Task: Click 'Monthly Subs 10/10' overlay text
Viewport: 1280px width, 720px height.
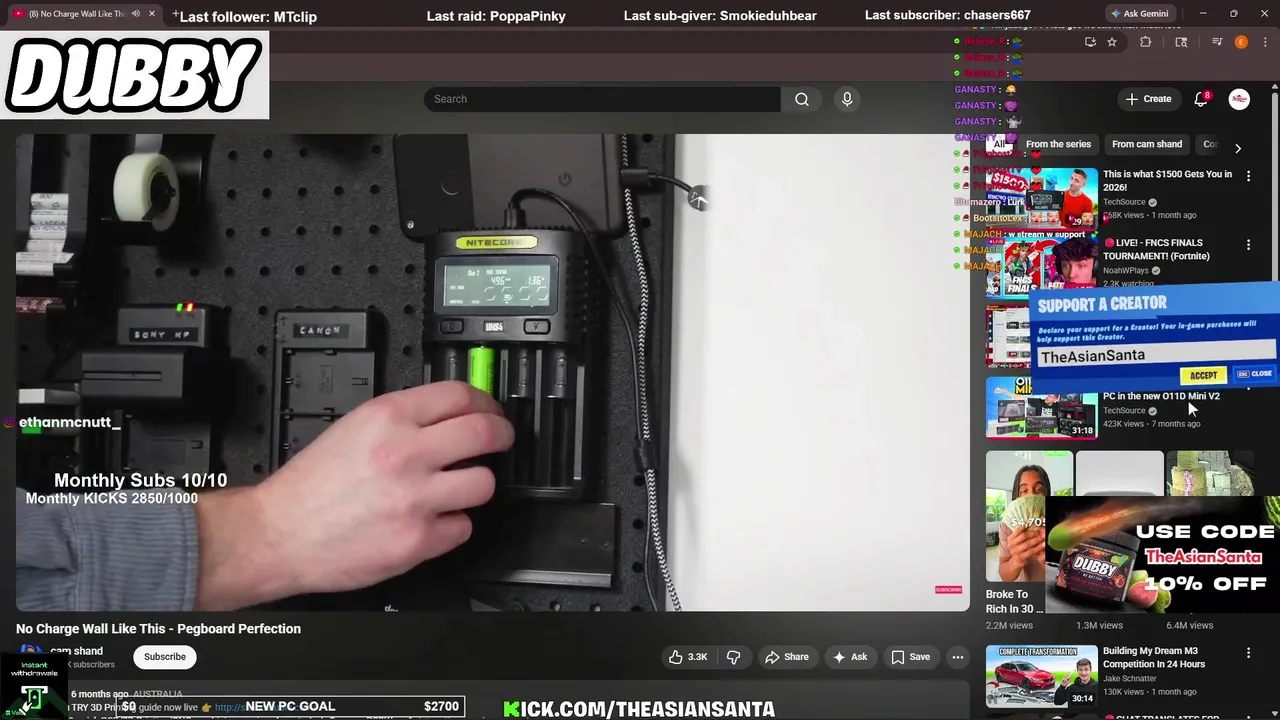Action: pyautogui.click(x=140, y=480)
